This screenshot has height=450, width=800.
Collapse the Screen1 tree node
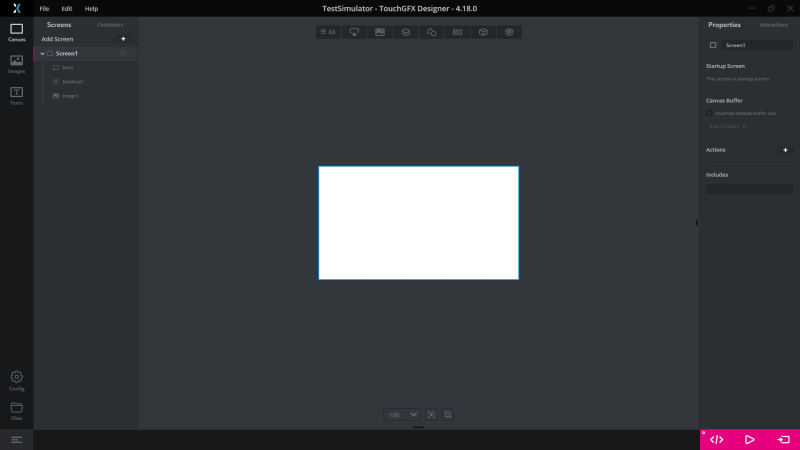[42, 53]
